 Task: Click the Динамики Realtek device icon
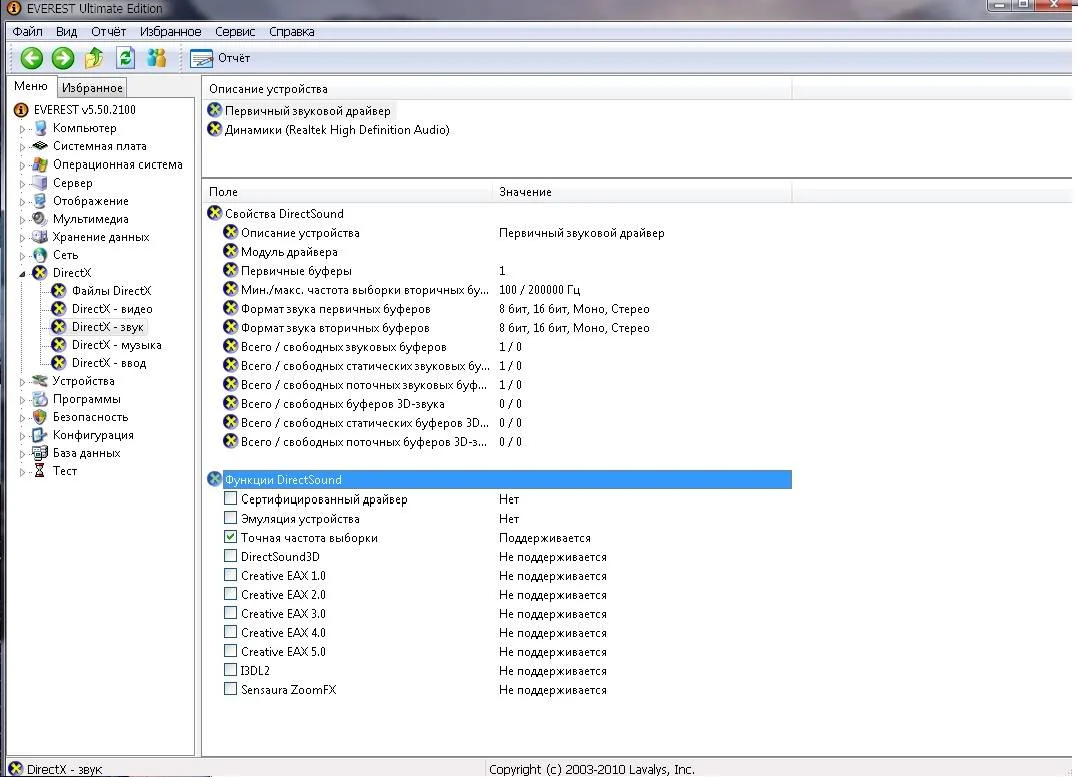pos(214,129)
